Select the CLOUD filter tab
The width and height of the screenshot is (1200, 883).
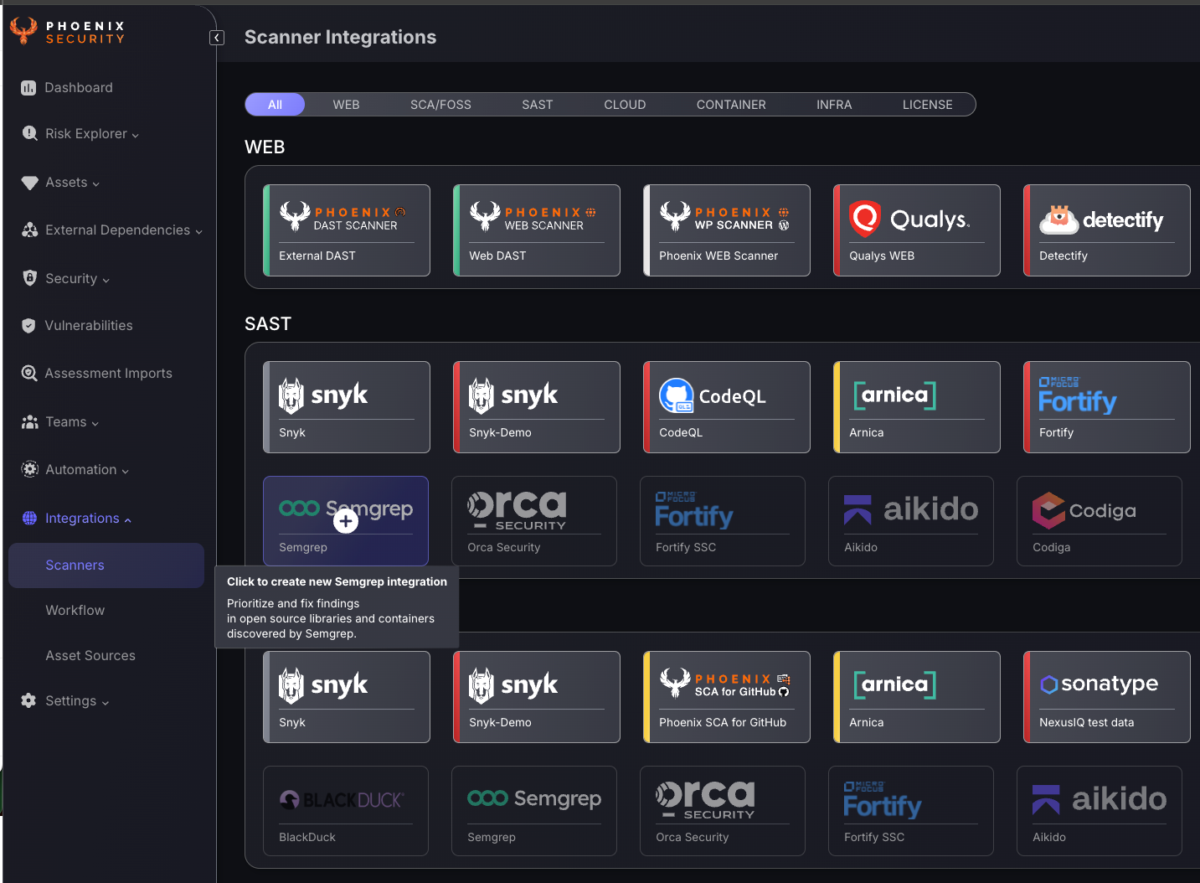[625, 105]
